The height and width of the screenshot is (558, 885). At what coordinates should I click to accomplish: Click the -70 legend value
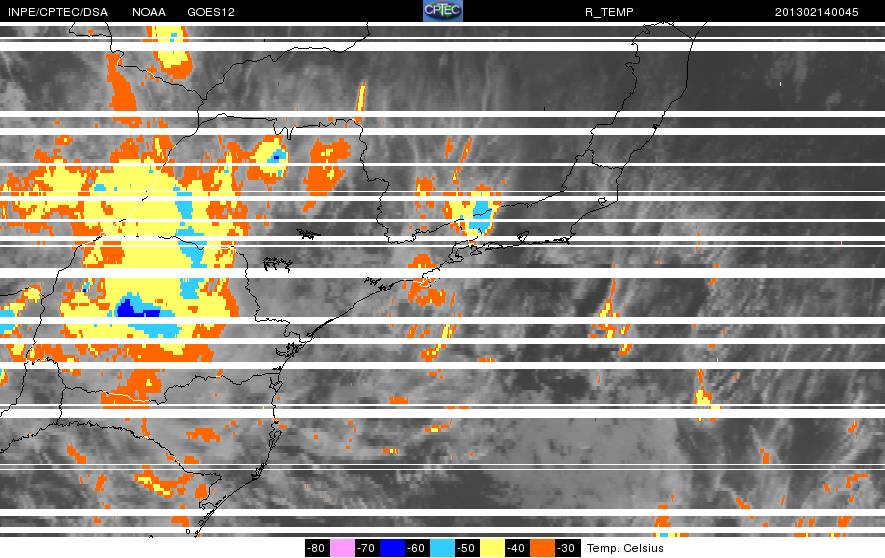(x=367, y=548)
